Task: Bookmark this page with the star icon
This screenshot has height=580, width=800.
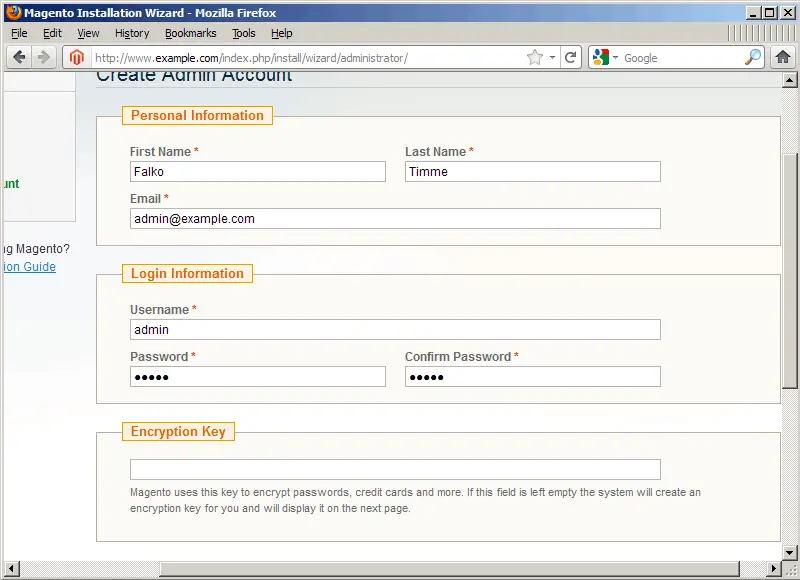Action: click(535, 57)
